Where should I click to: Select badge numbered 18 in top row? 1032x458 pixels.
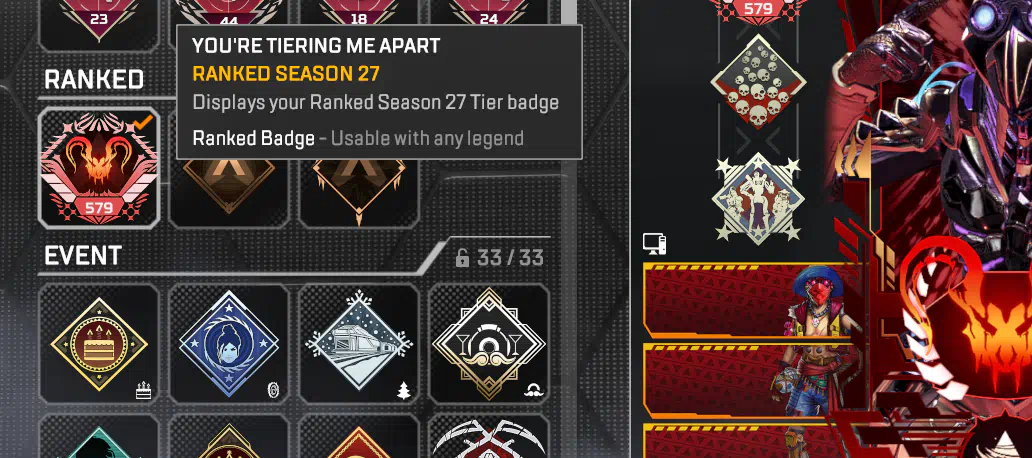tap(359, 20)
